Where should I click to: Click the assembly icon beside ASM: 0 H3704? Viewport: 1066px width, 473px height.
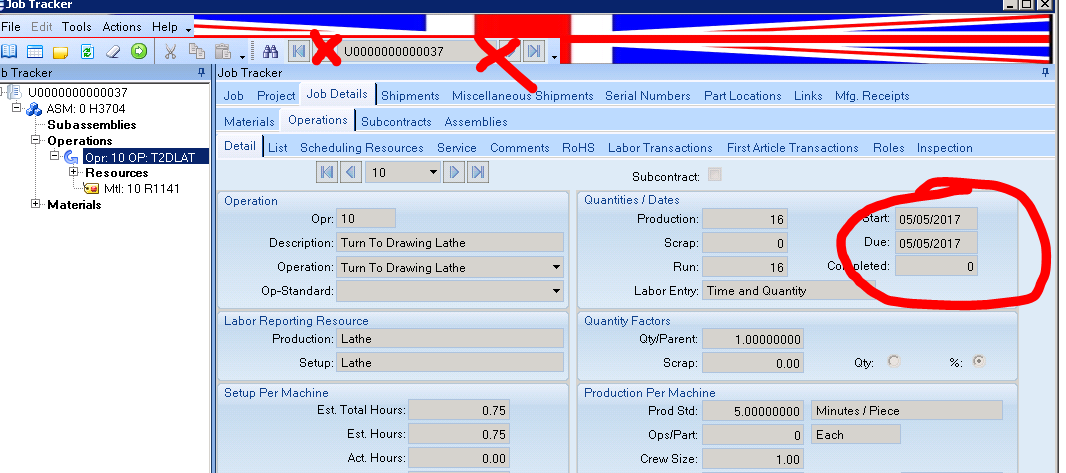tap(34, 109)
